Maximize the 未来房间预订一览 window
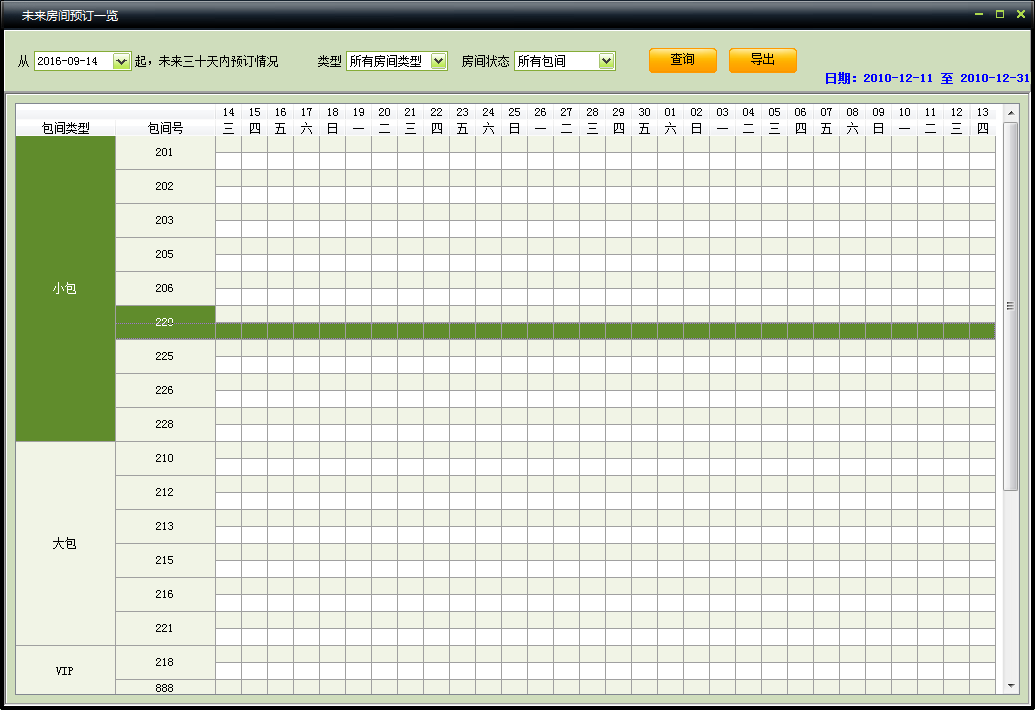Viewport: 1035px width, 710px height. pyautogui.click(x=1000, y=14)
